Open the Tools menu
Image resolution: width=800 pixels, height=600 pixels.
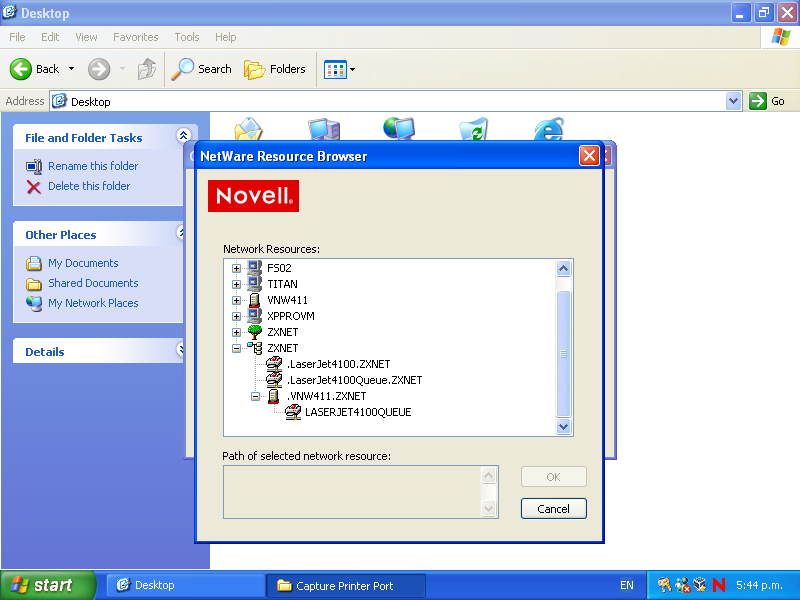tap(187, 37)
